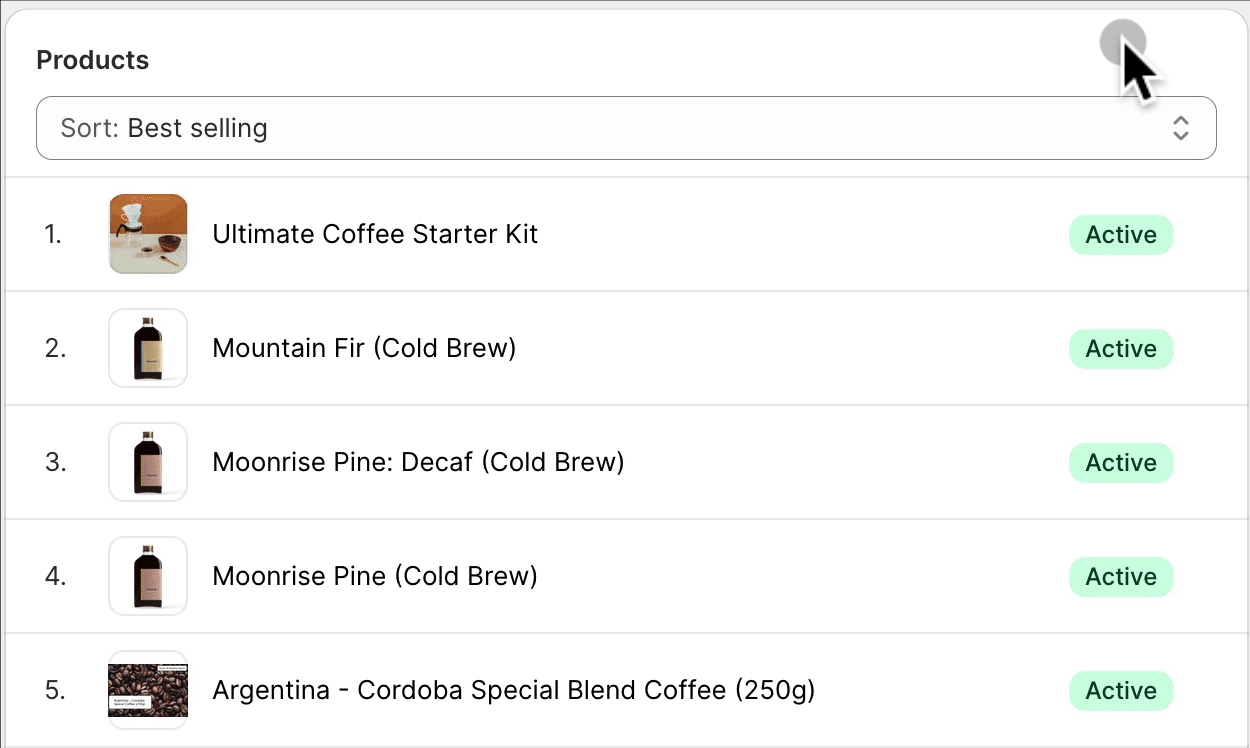1250x748 pixels.
Task: Click rank number 1 in list
Action: tap(52, 235)
